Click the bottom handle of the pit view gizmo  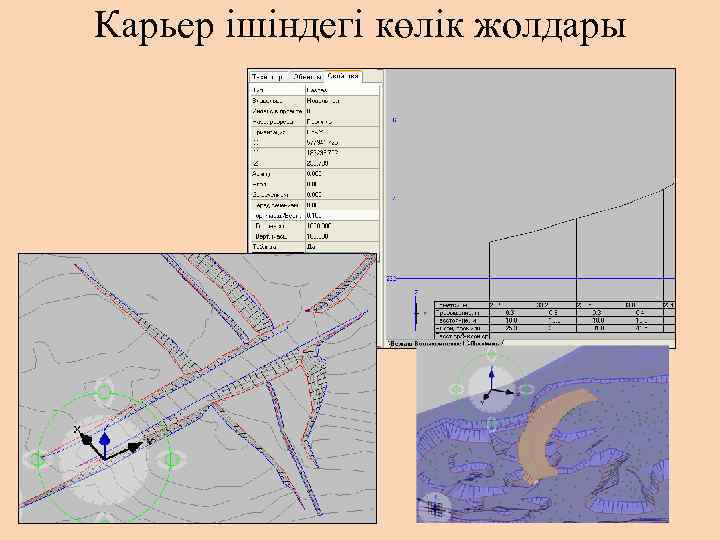pos(491,423)
